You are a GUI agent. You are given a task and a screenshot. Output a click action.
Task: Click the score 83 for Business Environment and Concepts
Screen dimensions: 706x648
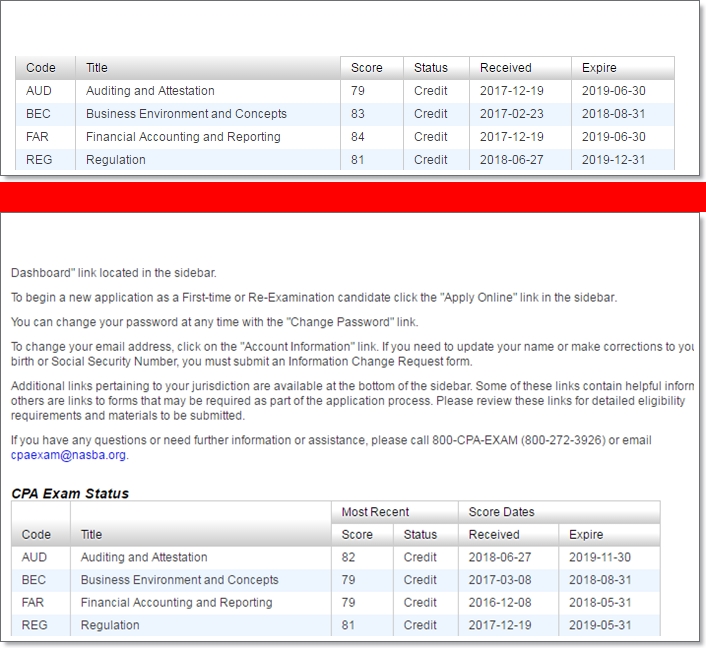click(x=358, y=114)
